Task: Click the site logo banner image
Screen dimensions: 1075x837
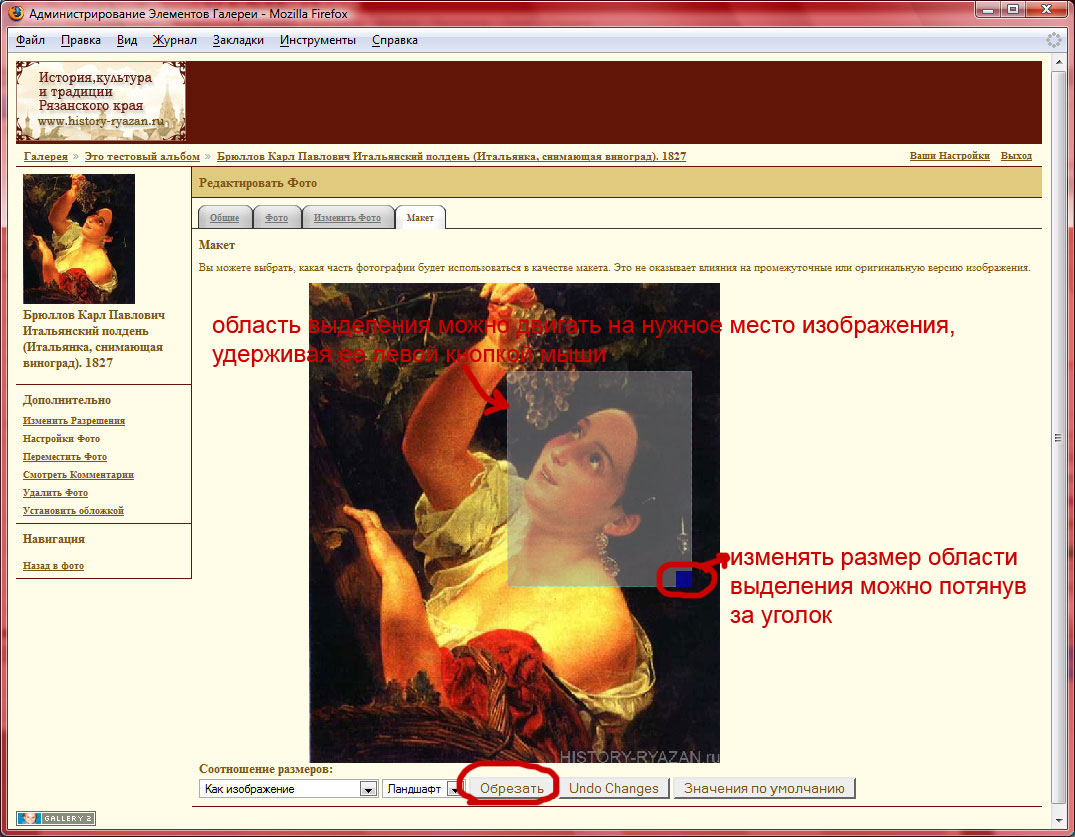Action: [x=101, y=101]
